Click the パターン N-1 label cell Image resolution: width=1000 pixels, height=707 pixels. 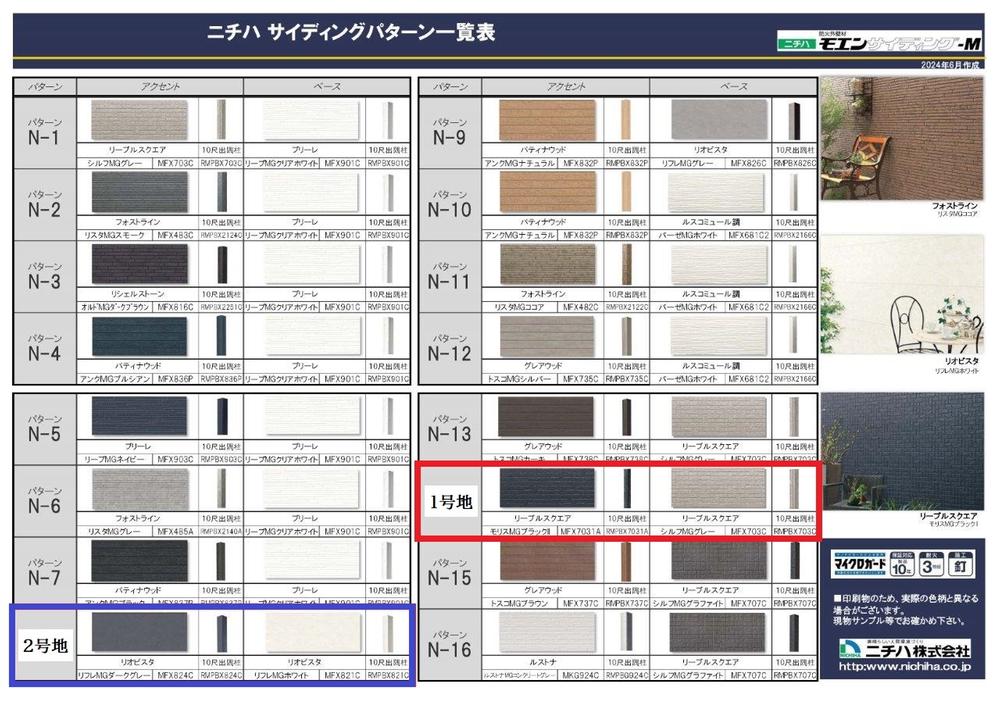[45, 133]
